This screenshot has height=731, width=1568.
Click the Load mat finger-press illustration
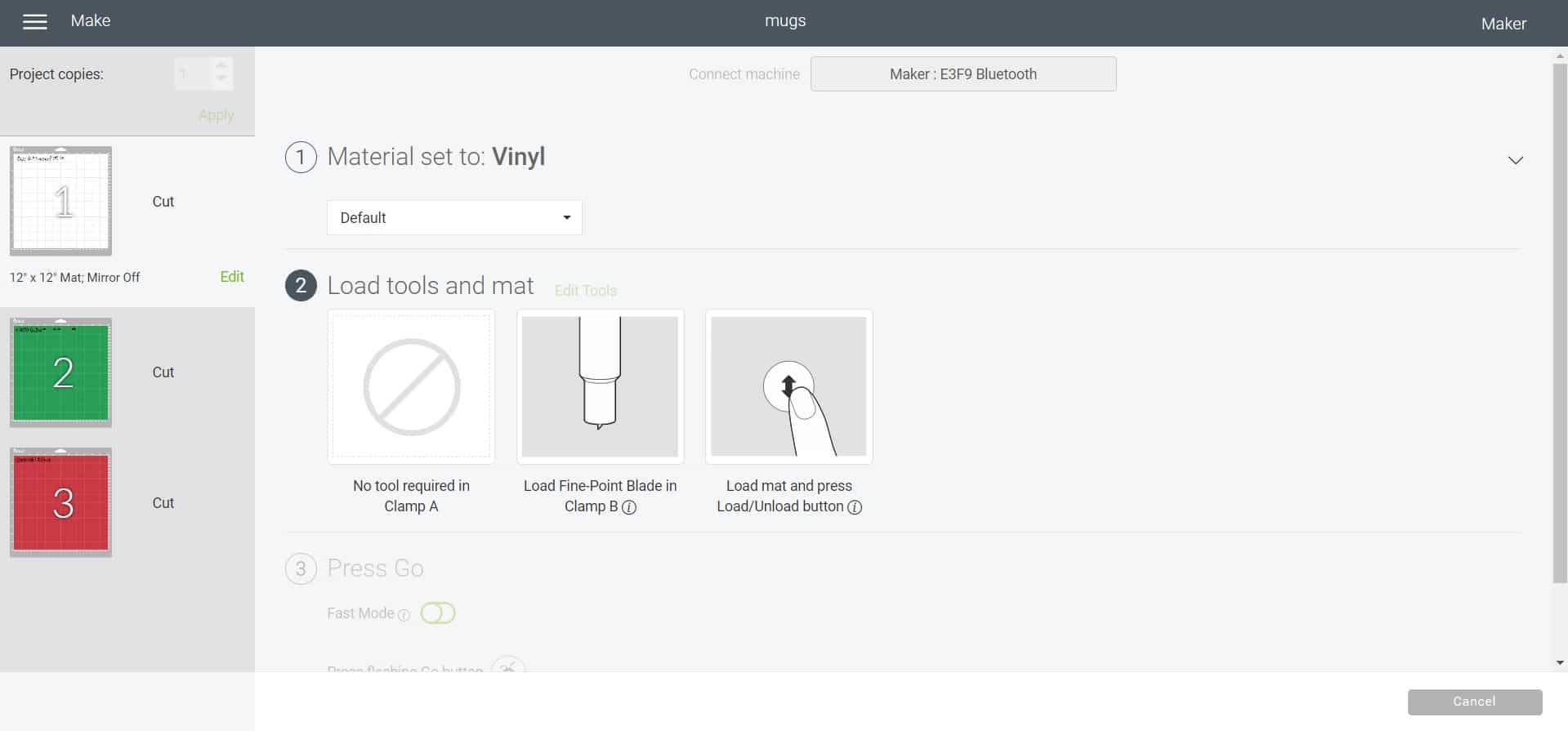click(x=788, y=386)
